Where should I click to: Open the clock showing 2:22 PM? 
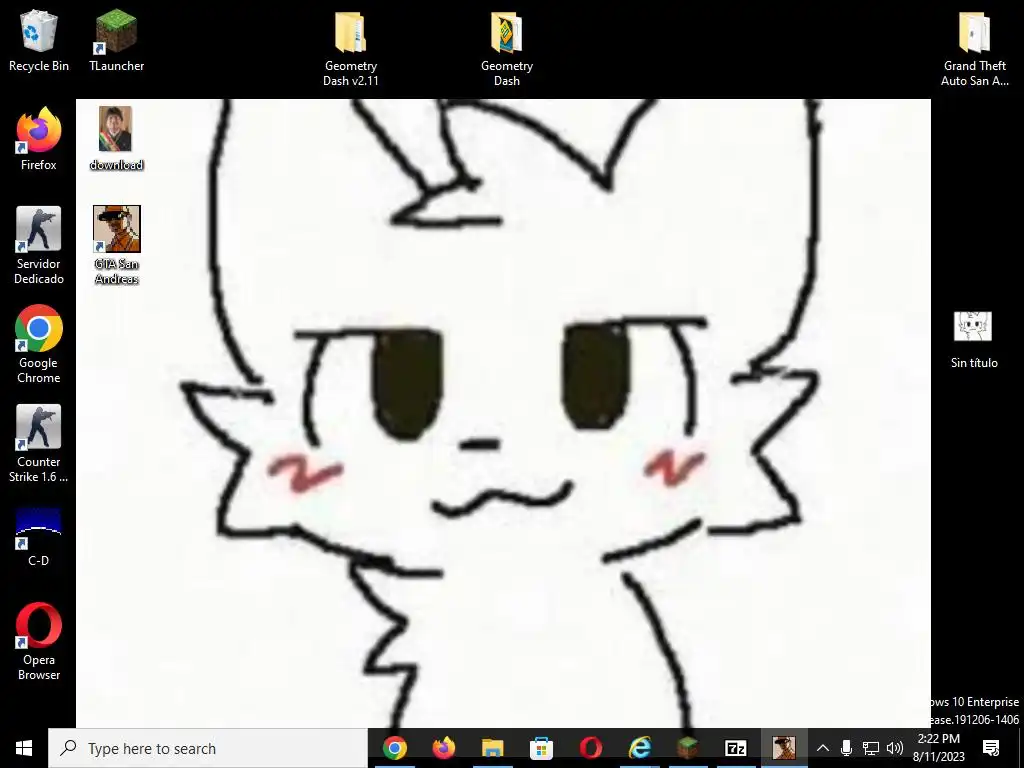[x=938, y=748]
